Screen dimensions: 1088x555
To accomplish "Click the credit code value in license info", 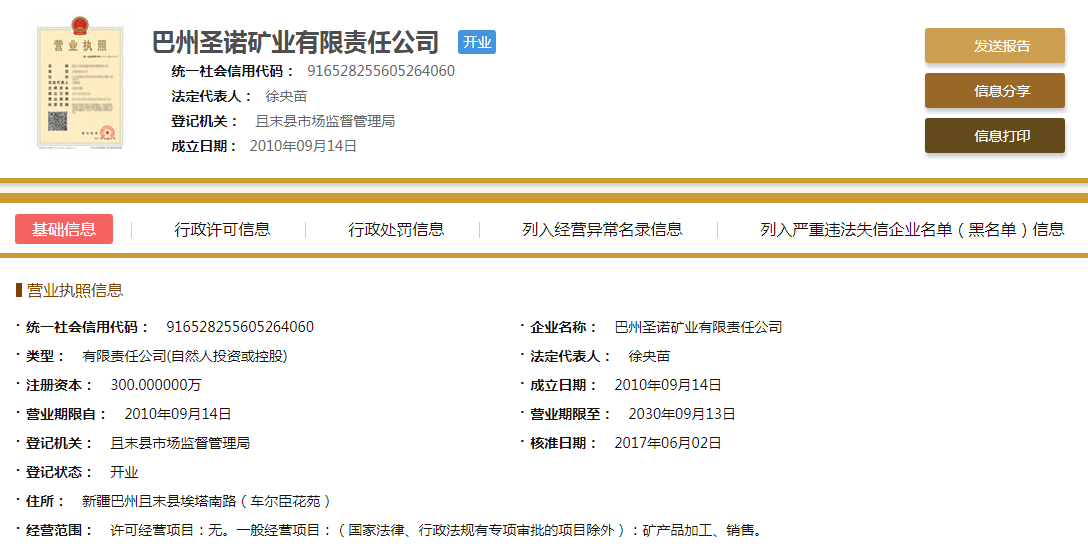I will click(x=239, y=327).
